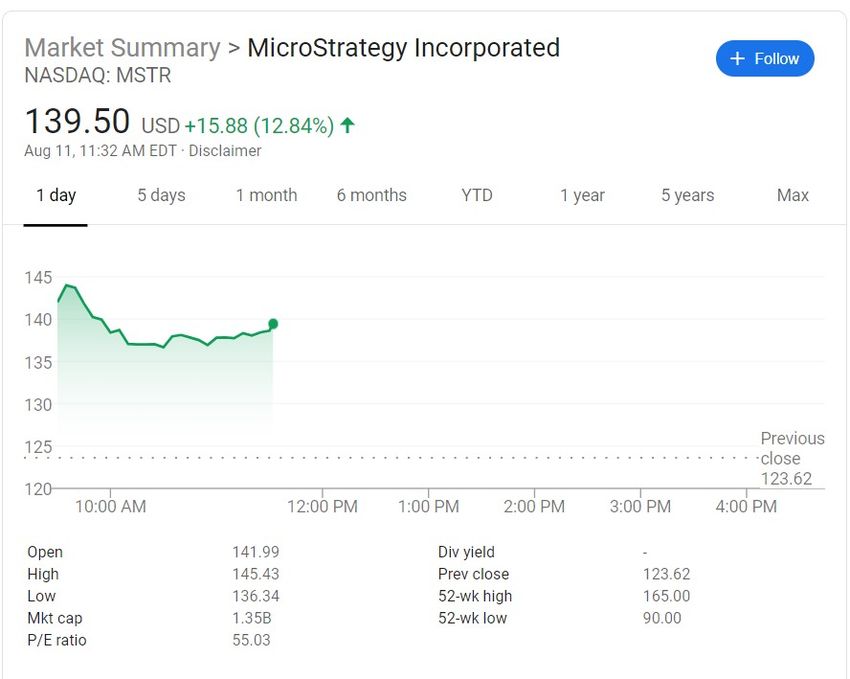Click the current price 139.50
850x679 pixels.
pos(77,120)
